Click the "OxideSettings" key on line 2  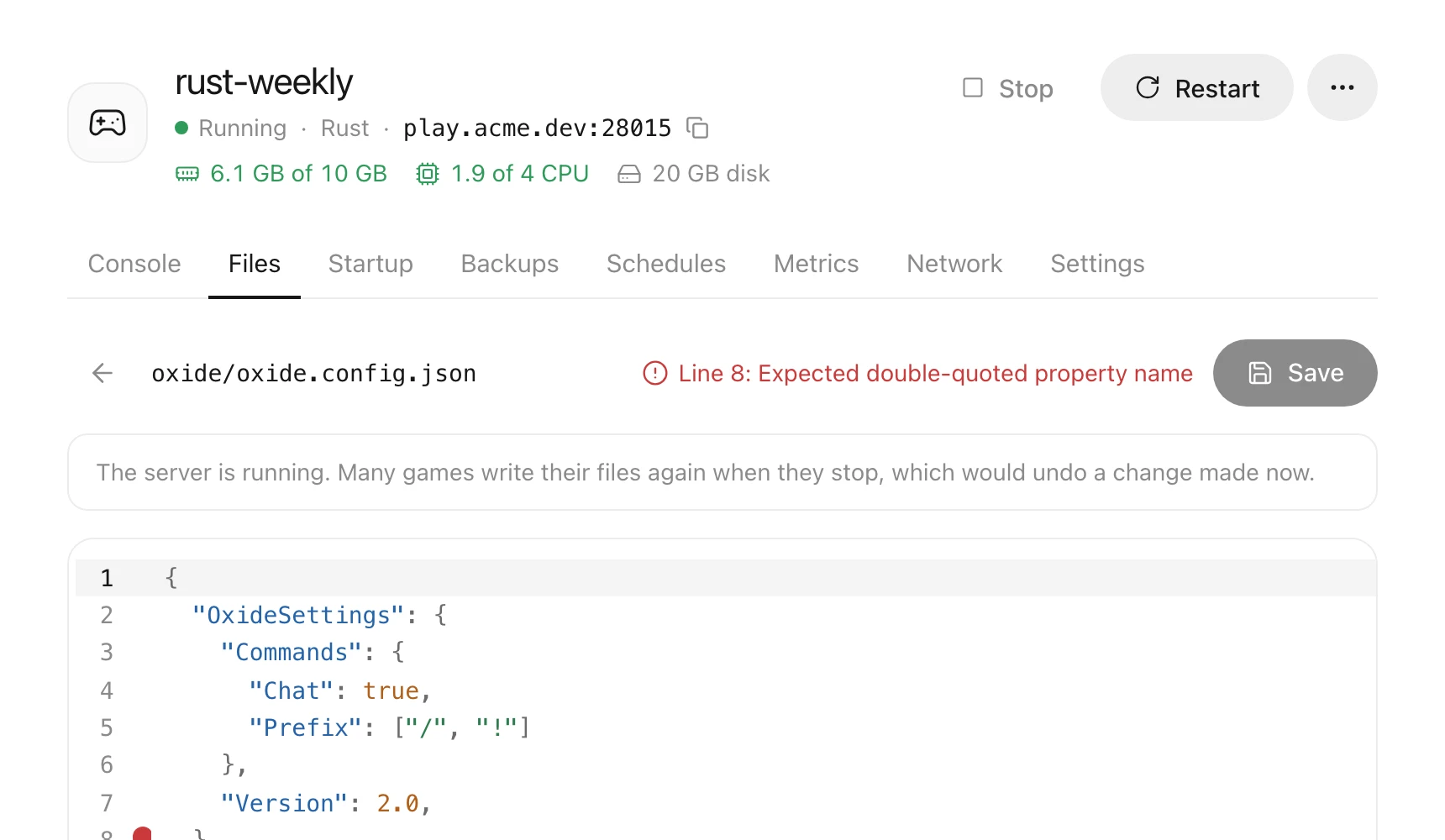(x=298, y=616)
